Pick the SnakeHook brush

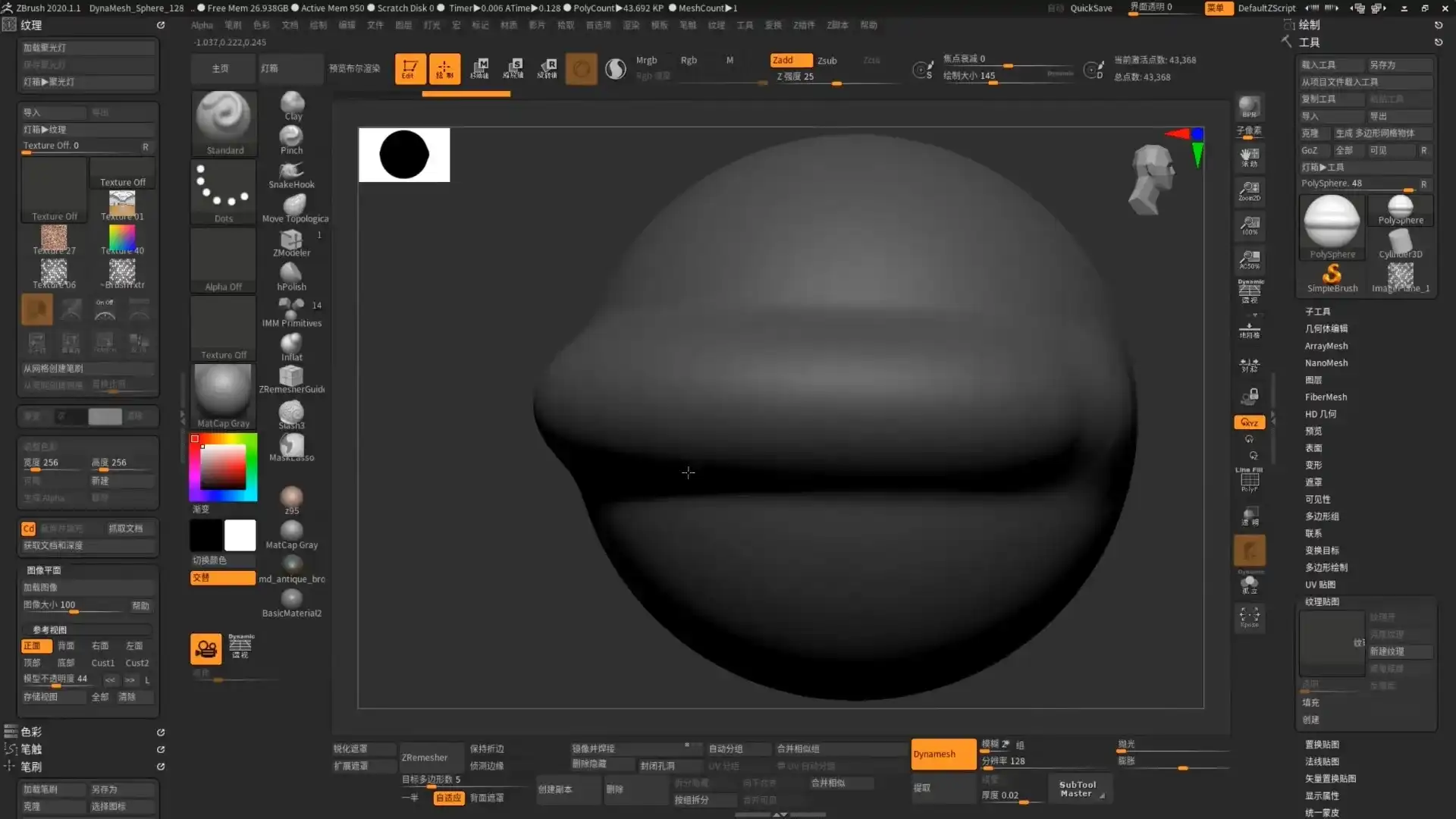point(291,173)
